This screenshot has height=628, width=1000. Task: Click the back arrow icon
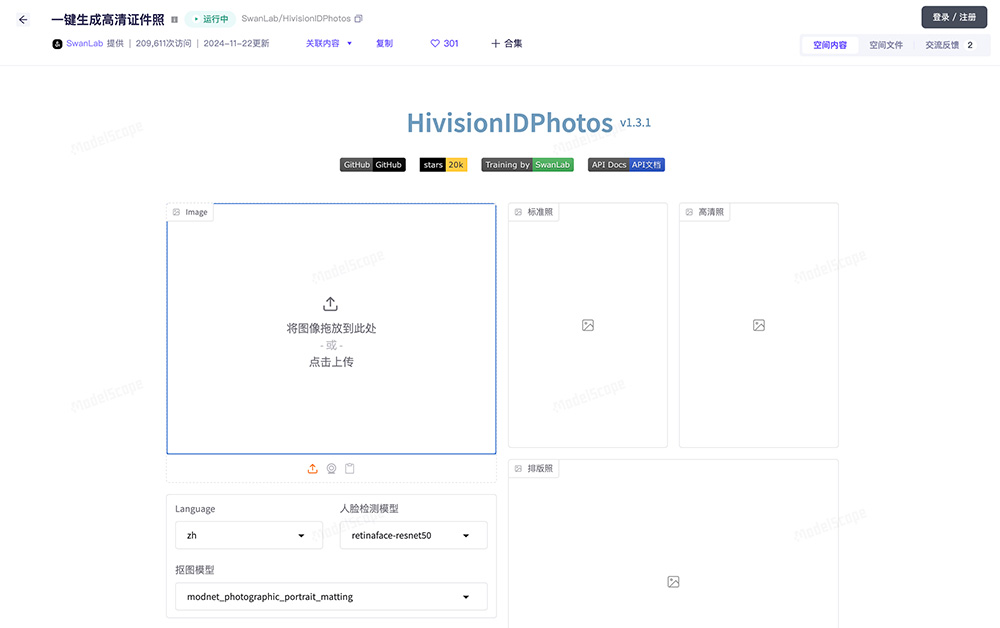click(x=23, y=19)
